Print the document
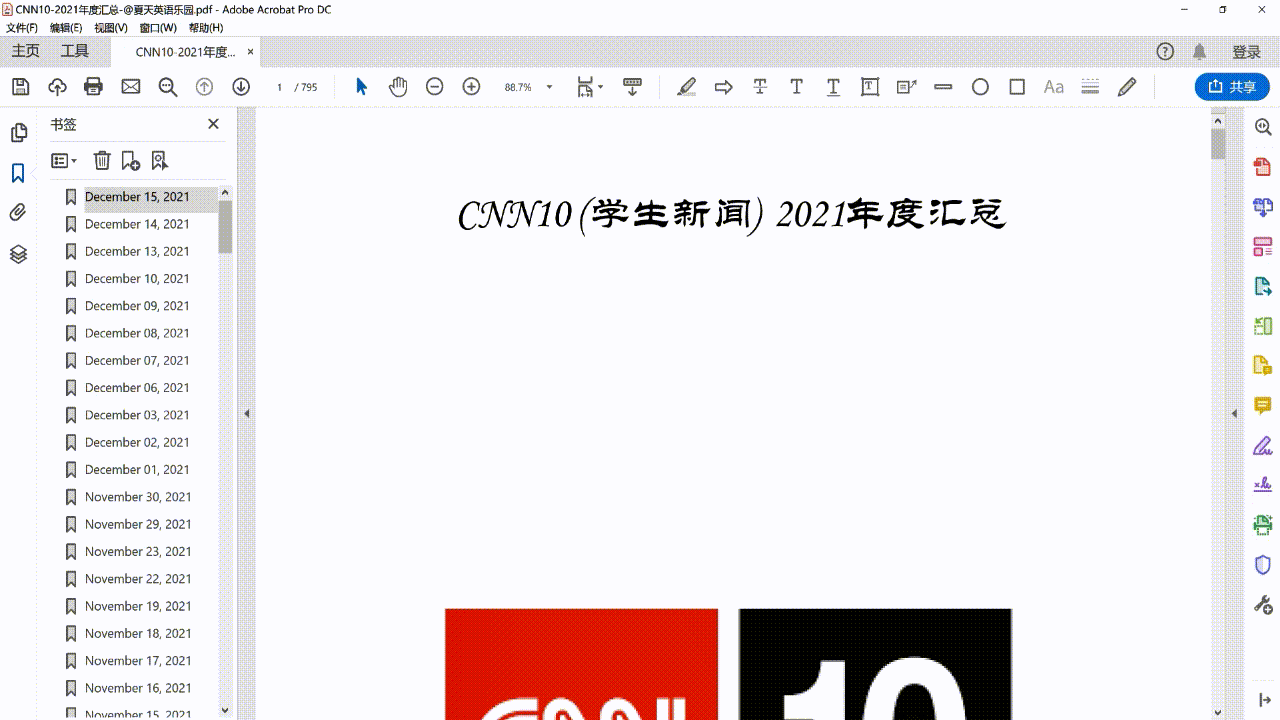Image resolution: width=1280 pixels, height=720 pixels. click(x=94, y=87)
